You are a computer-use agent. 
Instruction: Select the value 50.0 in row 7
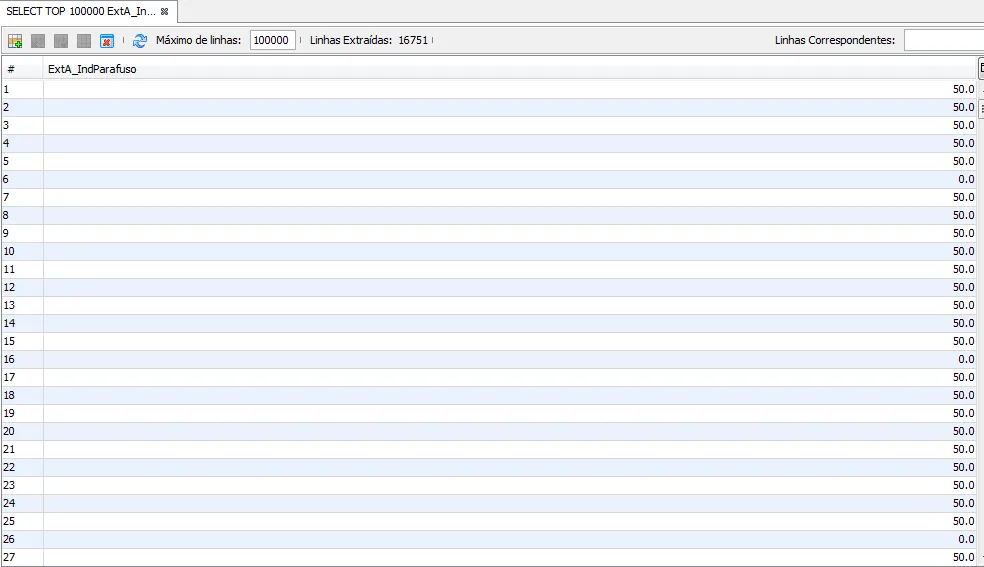pyautogui.click(x=963, y=197)
